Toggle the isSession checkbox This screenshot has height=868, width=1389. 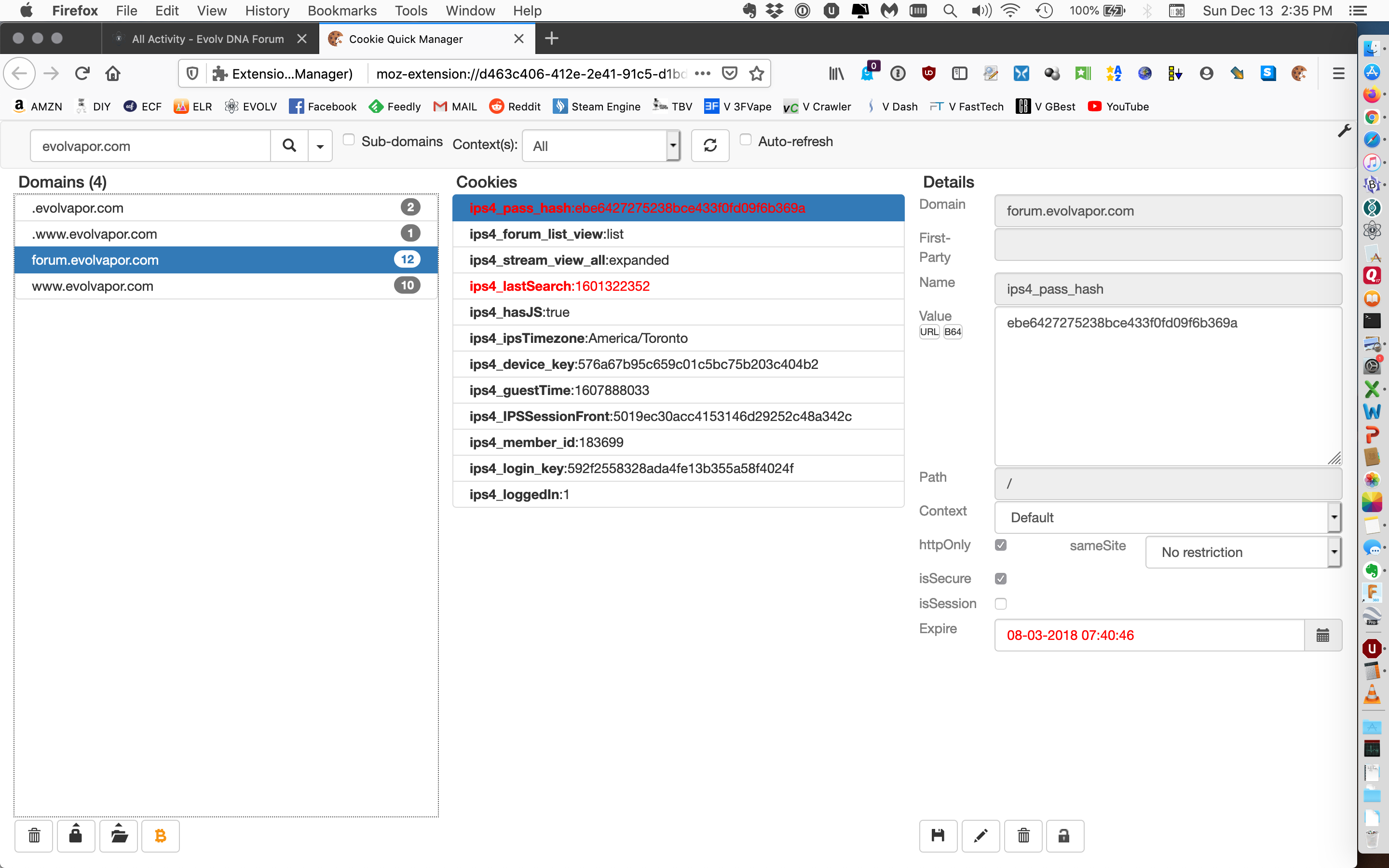pyautogui.click(x=1000, y=603)
